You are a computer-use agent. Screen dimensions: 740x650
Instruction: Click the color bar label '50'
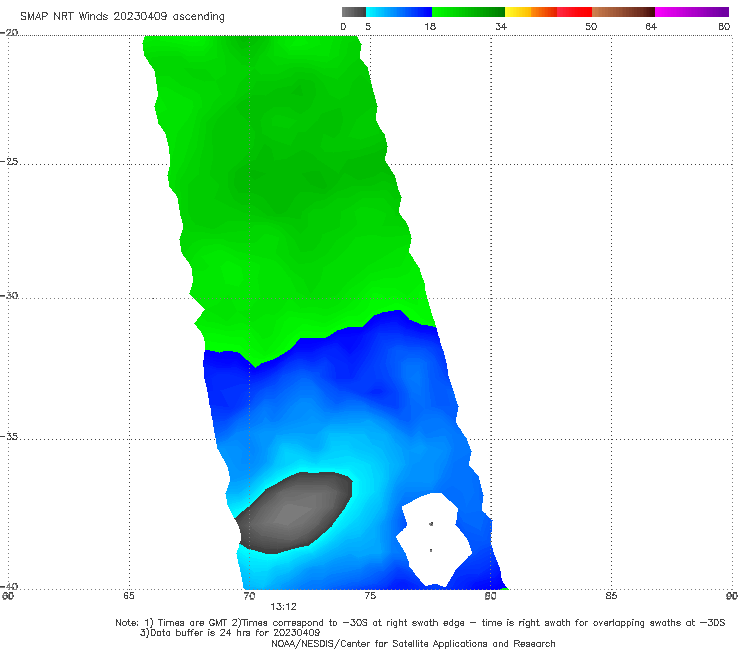(x=591, y=27)
